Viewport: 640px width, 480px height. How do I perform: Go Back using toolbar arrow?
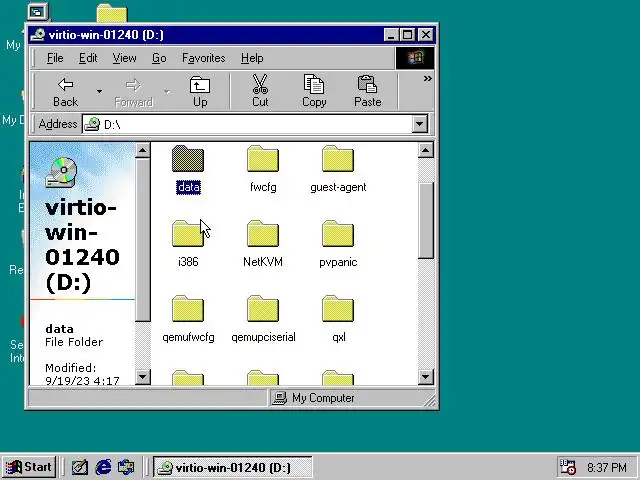[x=65, y=91]
